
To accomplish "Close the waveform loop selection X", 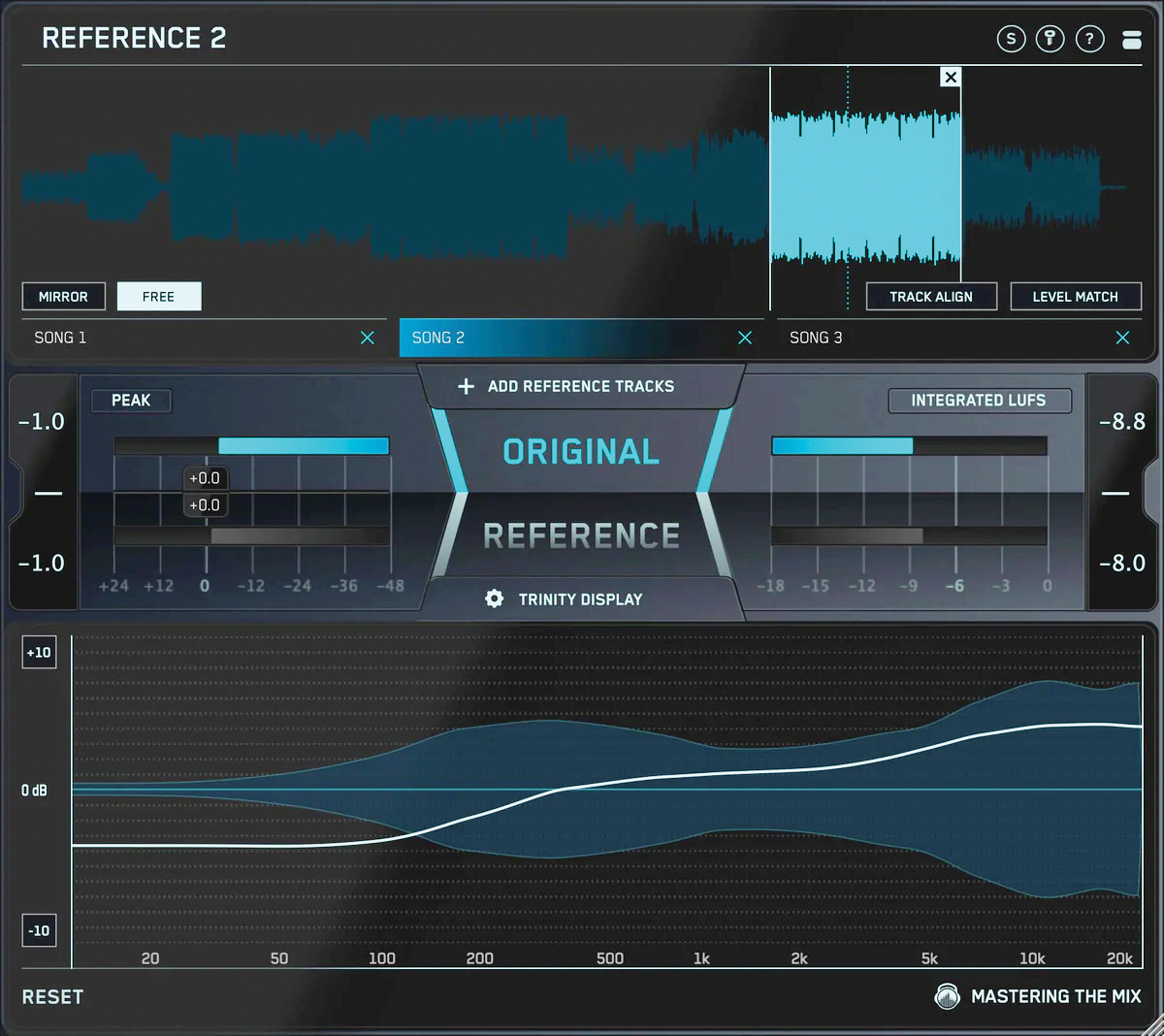I will click(x=951, y=78).
